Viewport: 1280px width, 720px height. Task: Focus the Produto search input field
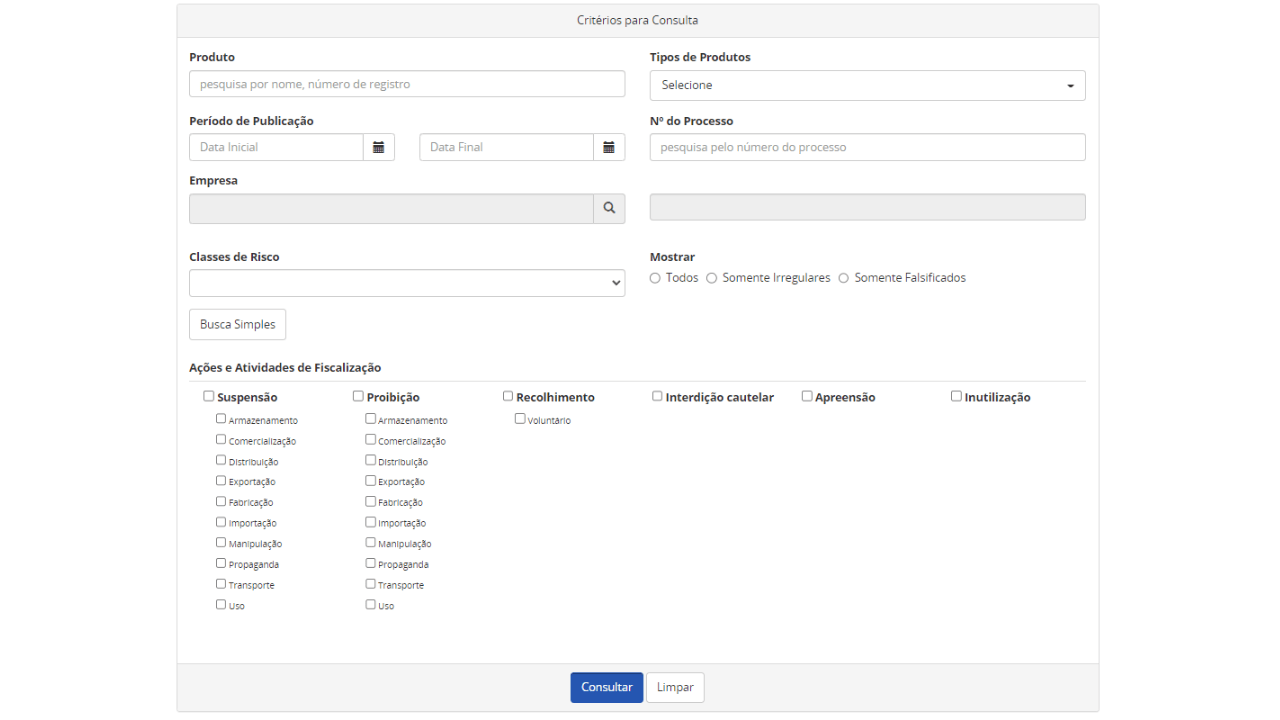click(407, 84)
